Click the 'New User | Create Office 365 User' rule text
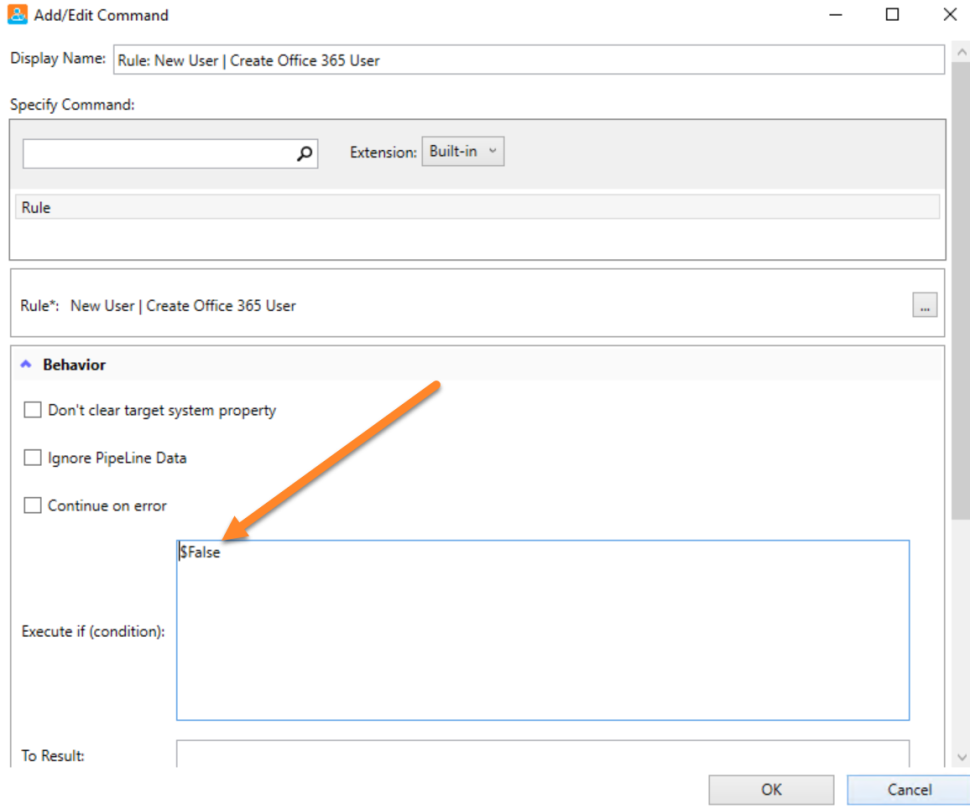This screenshot has height=808, width=970. 183,306
